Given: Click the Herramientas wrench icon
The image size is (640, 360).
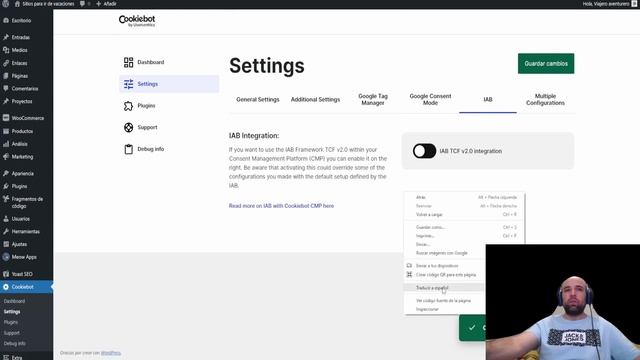Looking at the screenshot, I should pyautogui.click(x=6, y=231).
